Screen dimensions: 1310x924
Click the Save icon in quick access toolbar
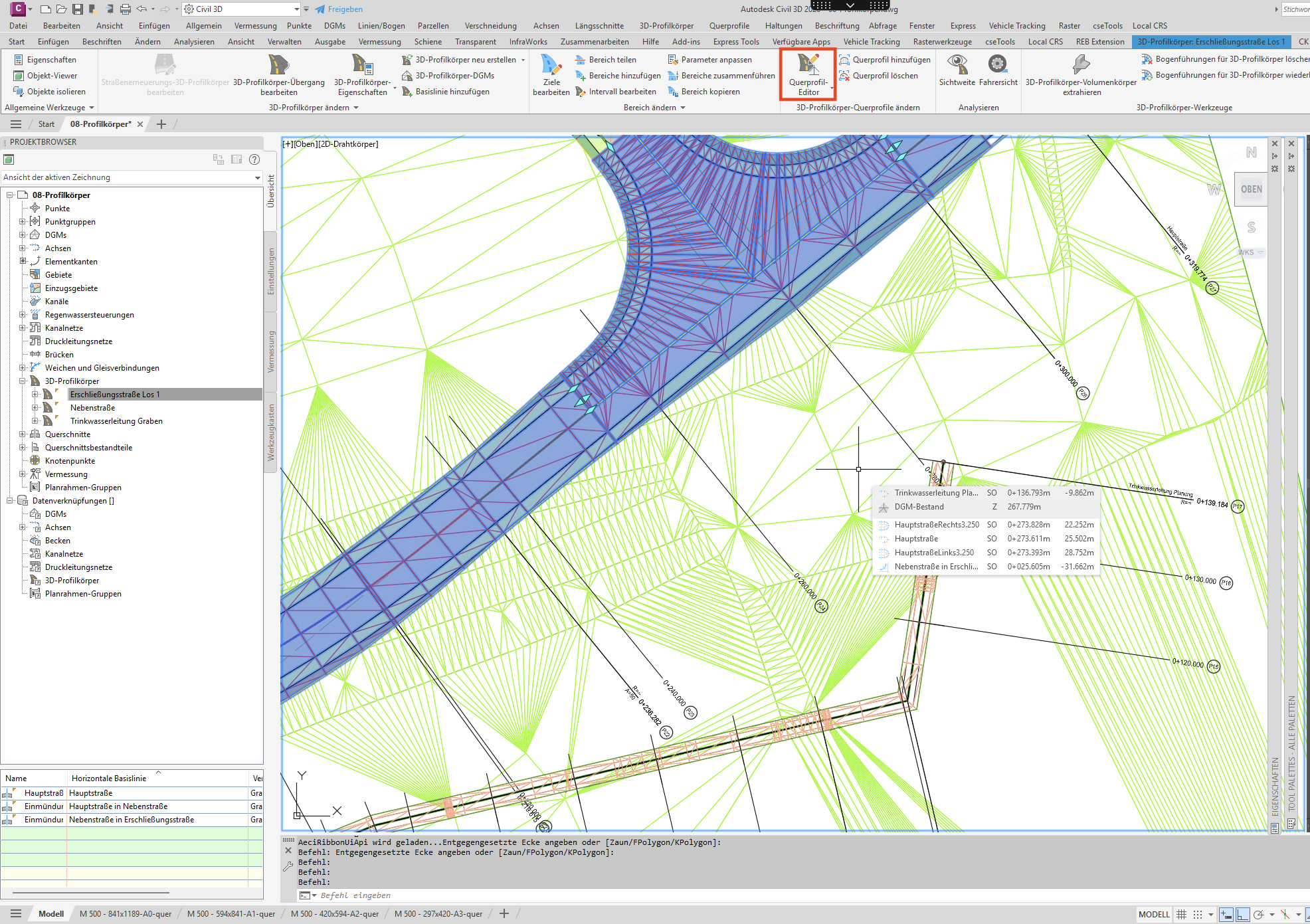[78, 9]
